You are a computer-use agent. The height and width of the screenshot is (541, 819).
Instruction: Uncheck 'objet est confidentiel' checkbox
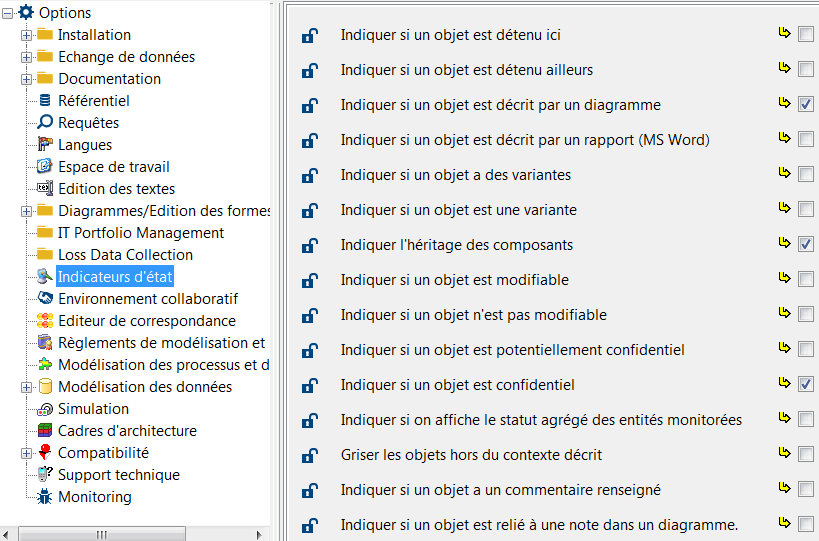pyautogui.click(x=805, y=384)
